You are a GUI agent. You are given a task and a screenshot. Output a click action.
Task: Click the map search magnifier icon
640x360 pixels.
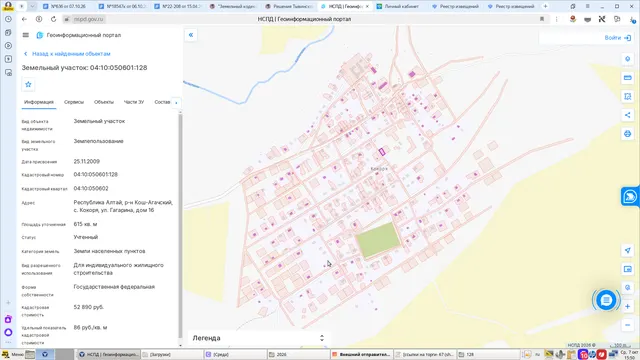click(x=628, y=287)
